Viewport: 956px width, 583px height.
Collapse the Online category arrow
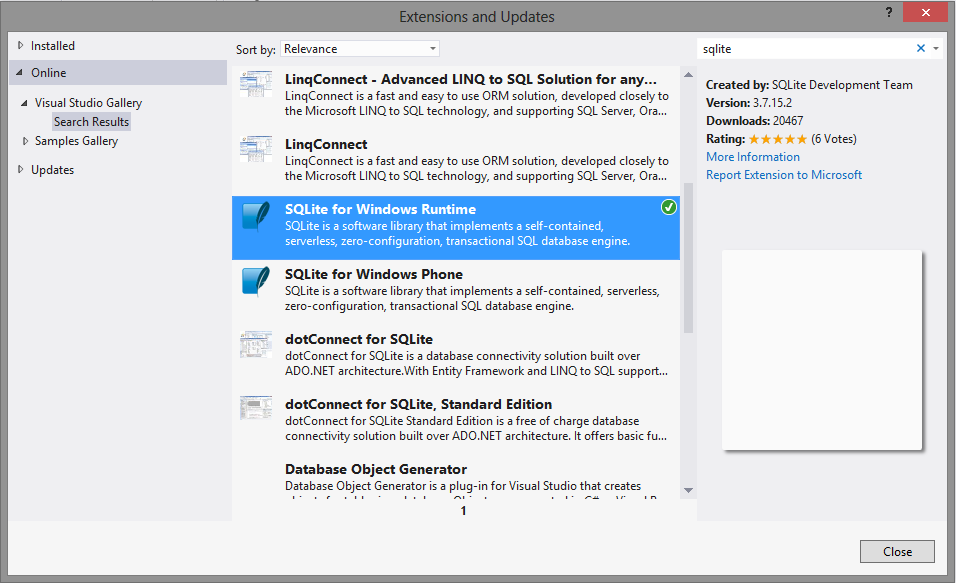[x=20, y=73]
